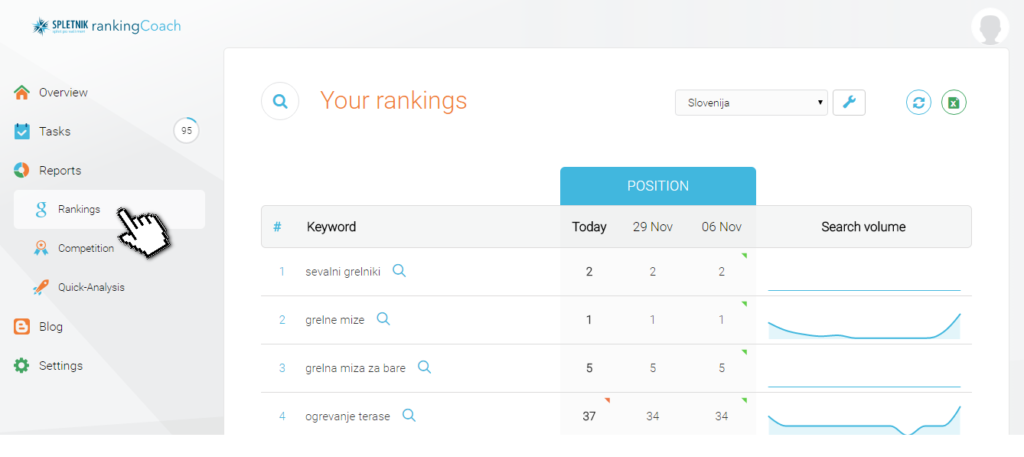
Task: Click the grelne mize search volume chart
Action: [864, 326]
